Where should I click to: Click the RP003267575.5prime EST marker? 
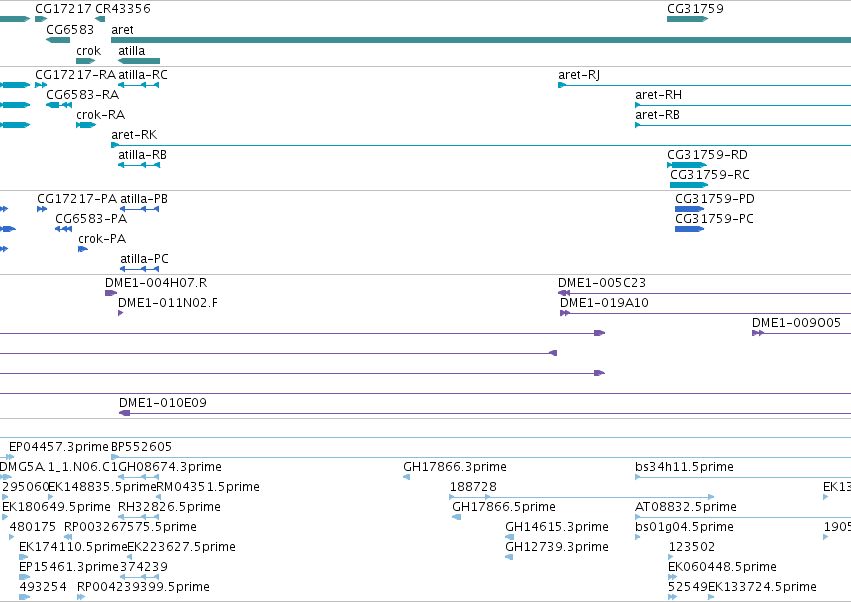68,537
